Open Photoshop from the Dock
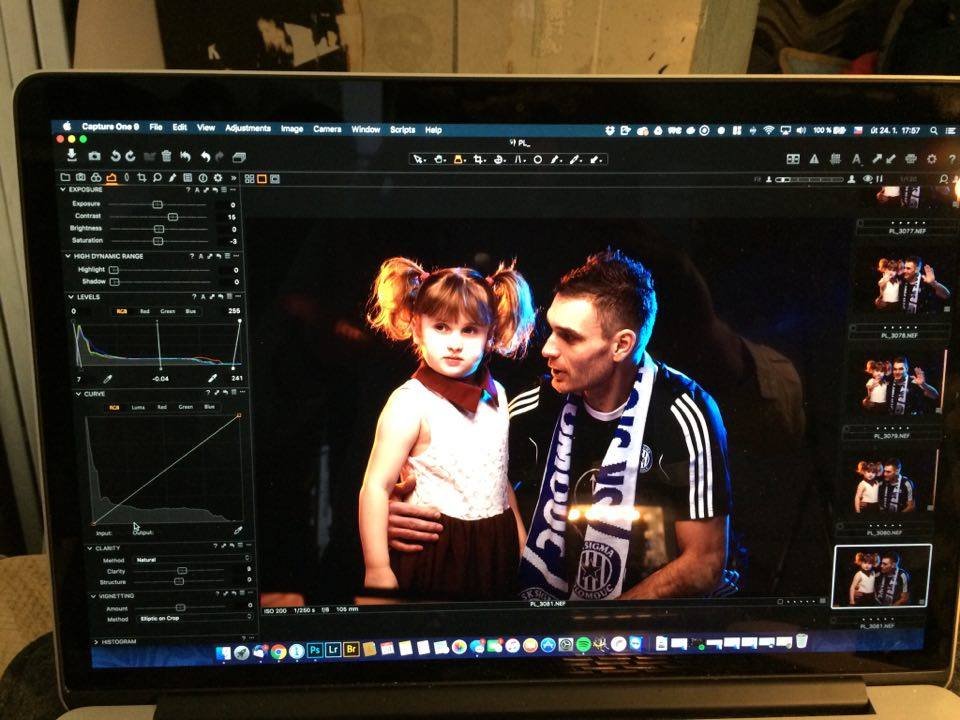The image size is (960, 720). [x=315, y=650]
